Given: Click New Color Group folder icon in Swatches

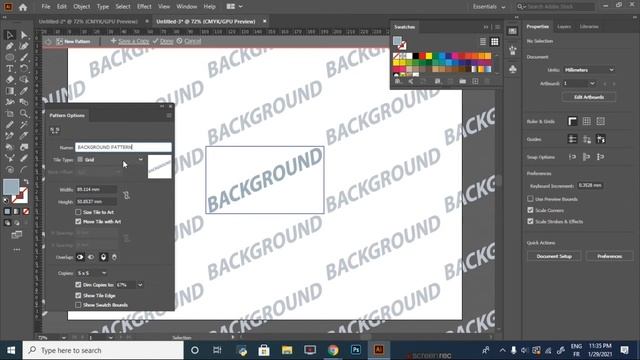Looking at the screenshot, I should (x=462, y=82).
